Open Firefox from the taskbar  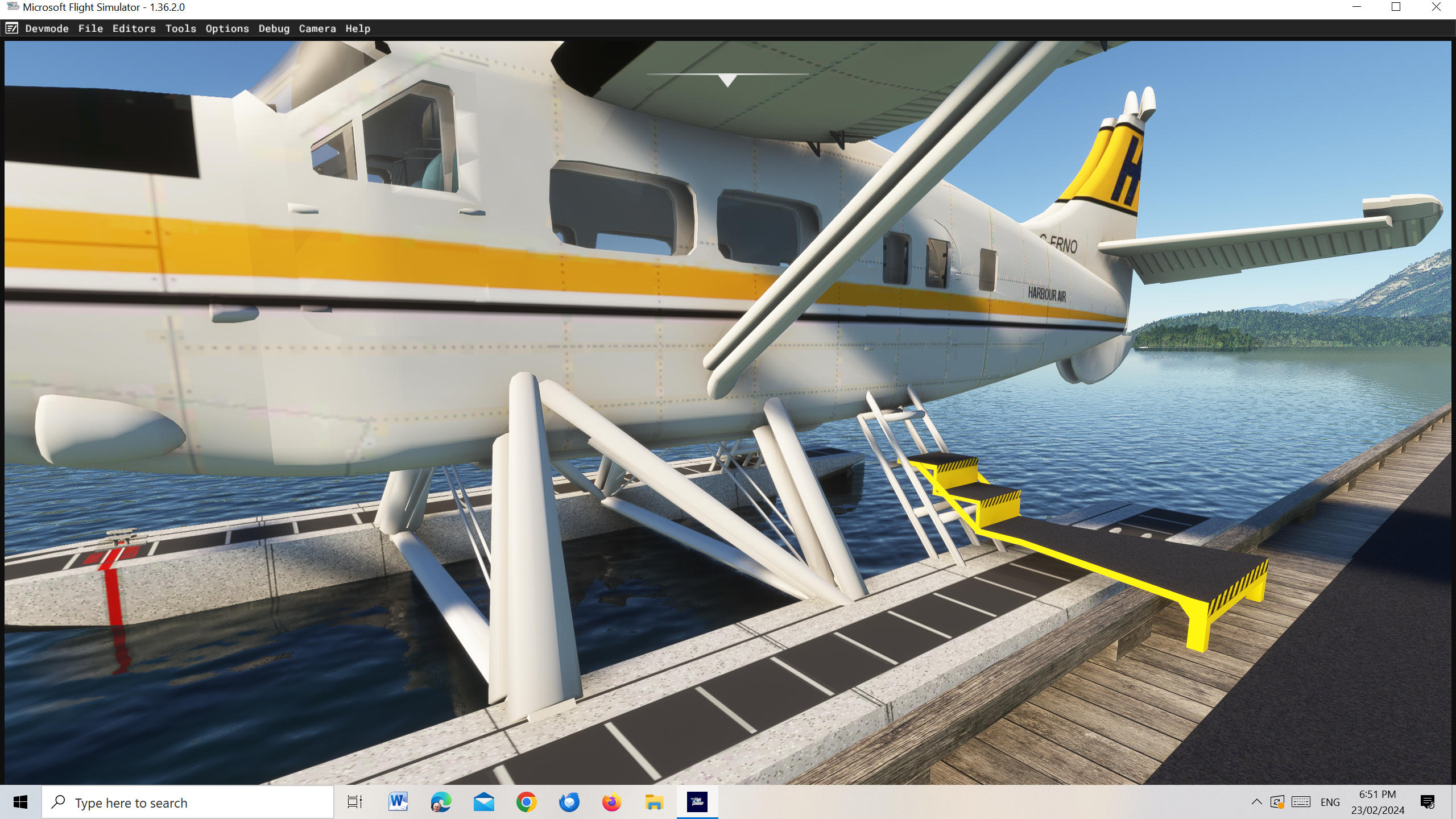611,803
